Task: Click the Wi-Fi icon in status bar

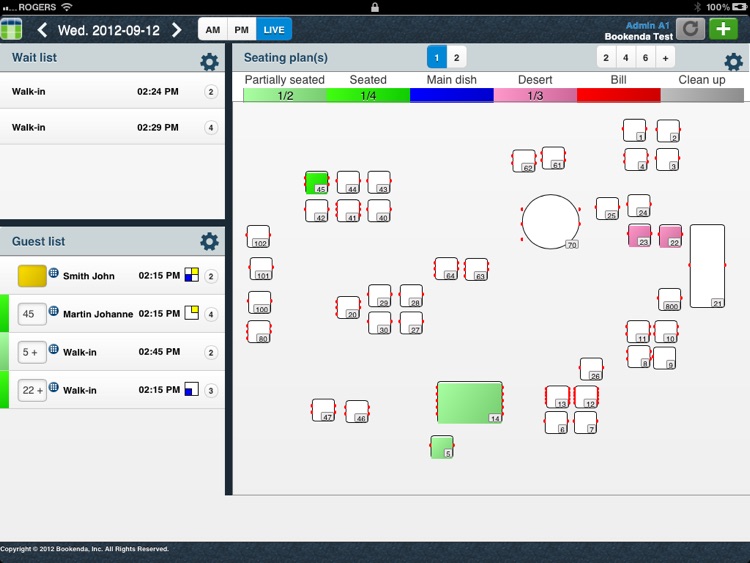Action: point(67,7)
